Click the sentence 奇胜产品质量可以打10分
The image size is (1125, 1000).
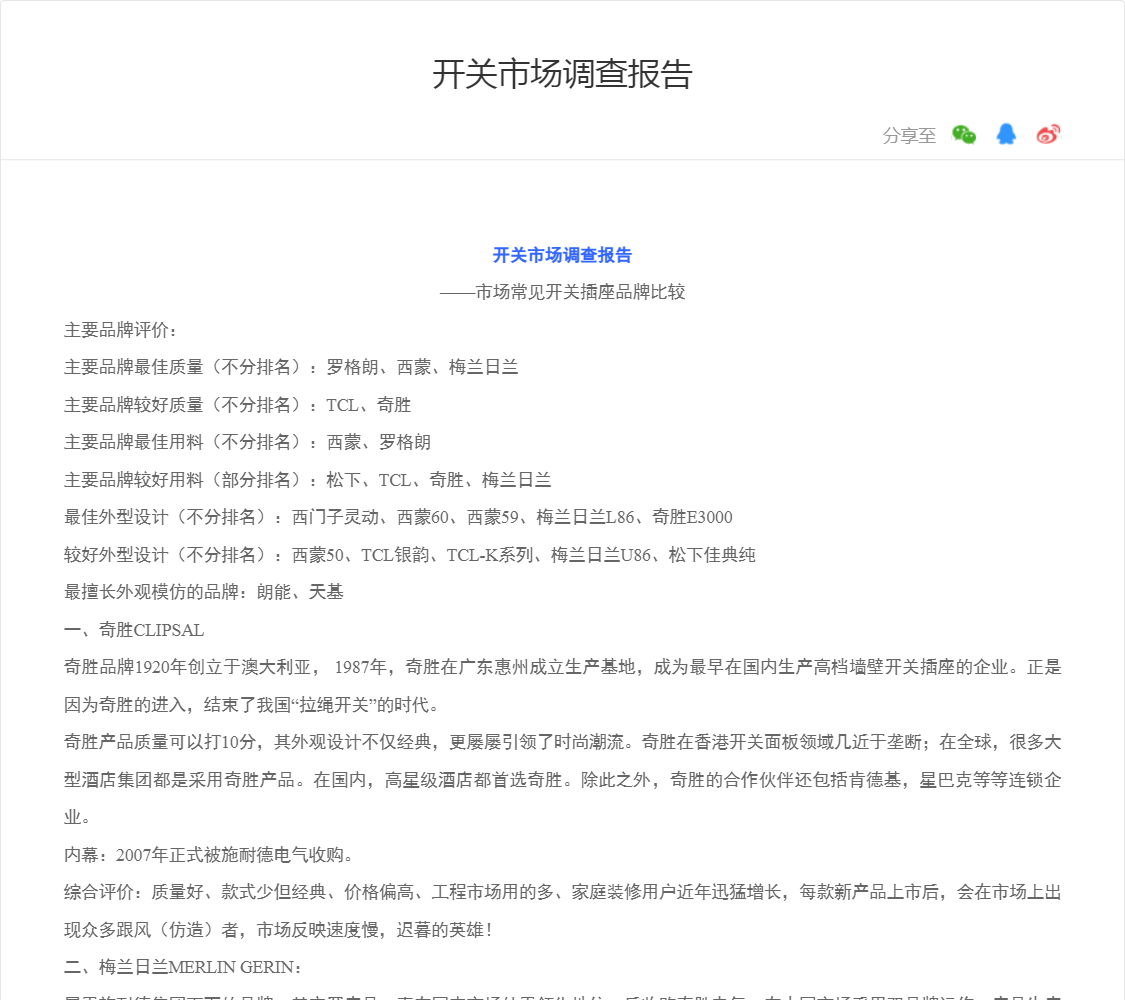point(160,742)
